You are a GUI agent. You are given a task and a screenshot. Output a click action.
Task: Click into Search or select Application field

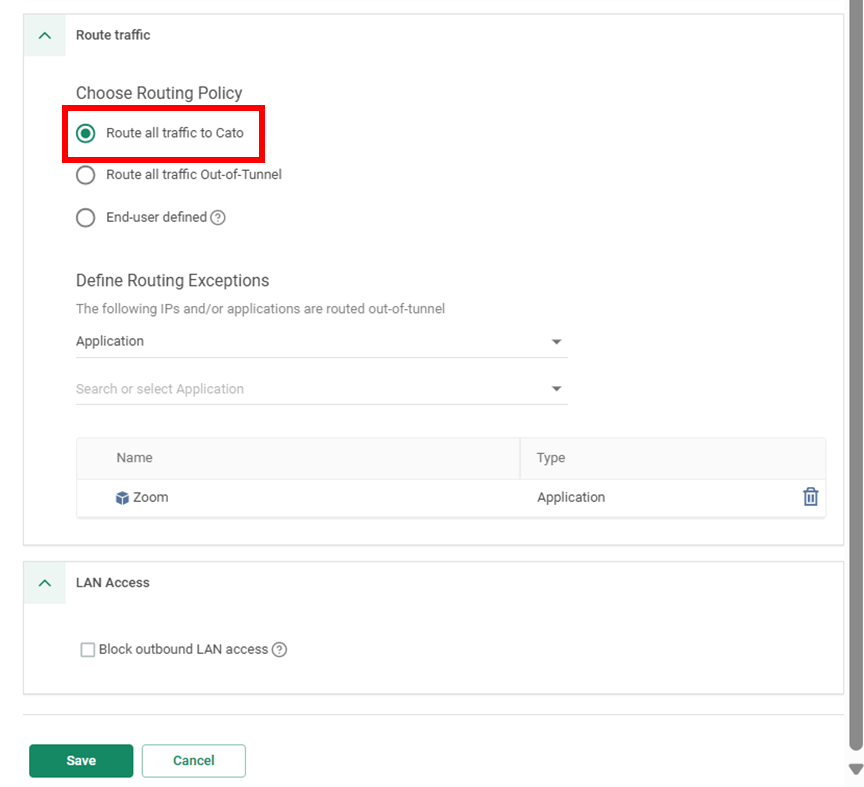pos(300,389)
